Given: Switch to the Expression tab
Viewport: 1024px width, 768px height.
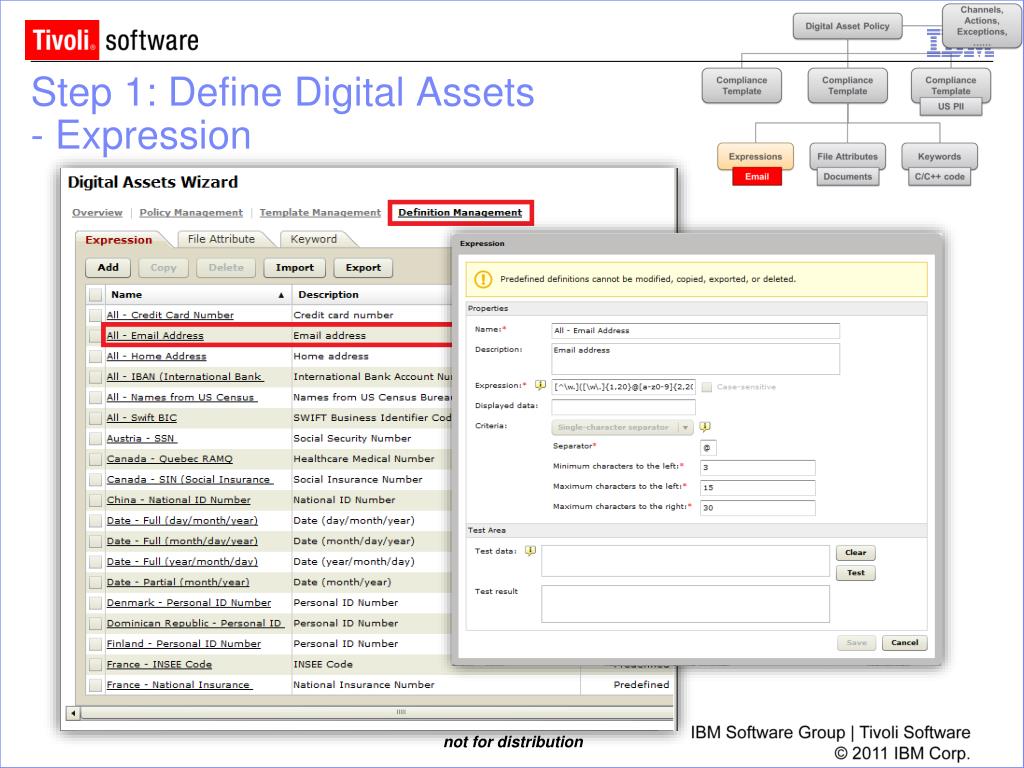Looking at the screenshot, I should click(x=119, y=240).
